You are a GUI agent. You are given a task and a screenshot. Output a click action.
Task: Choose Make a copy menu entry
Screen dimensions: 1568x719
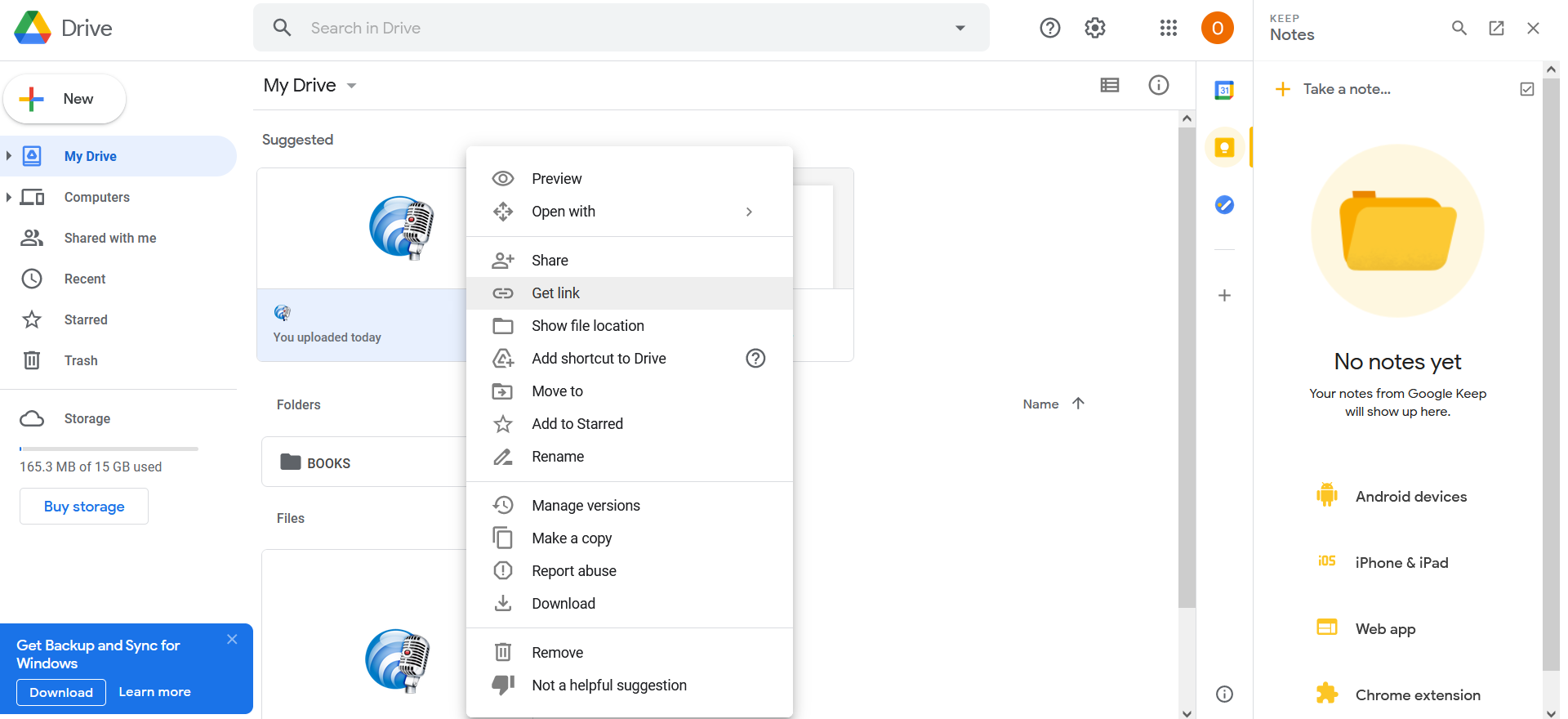(571, 538)
